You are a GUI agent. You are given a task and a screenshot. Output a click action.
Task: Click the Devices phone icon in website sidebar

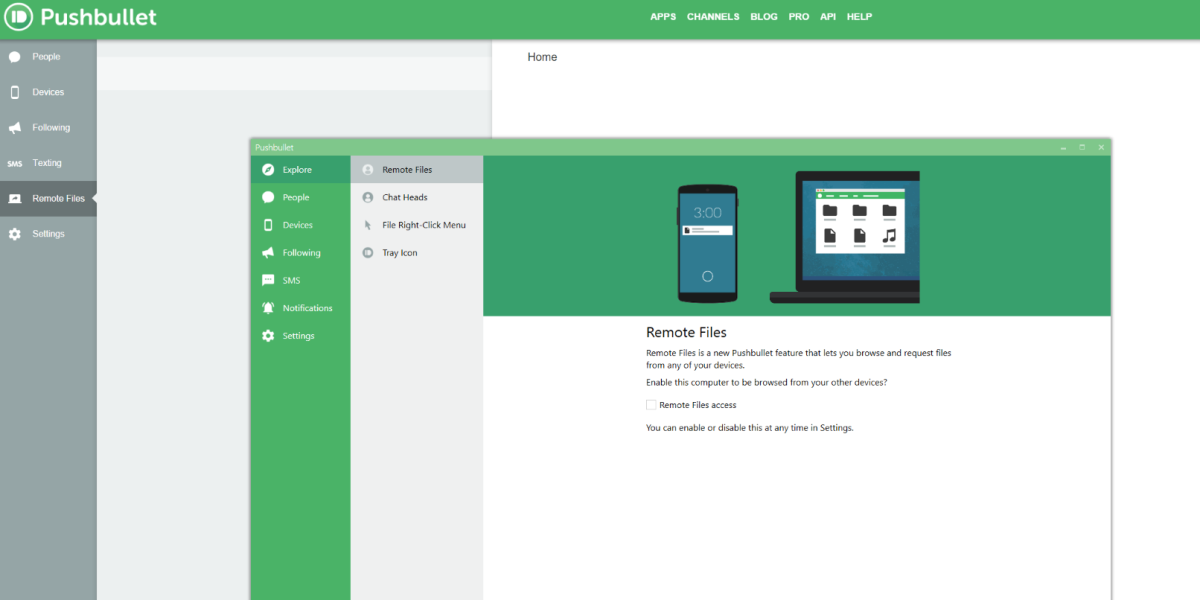[x=14, y=92]
